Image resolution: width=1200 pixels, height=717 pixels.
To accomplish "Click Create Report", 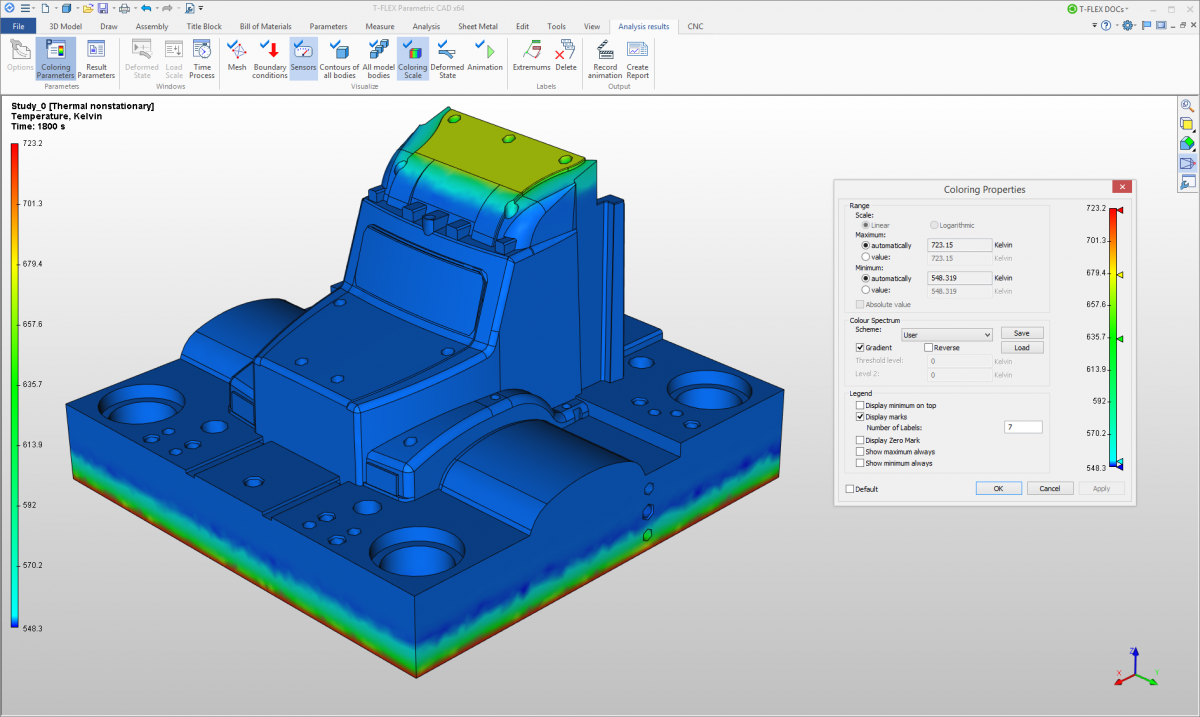I will click(x=637, y=59).
